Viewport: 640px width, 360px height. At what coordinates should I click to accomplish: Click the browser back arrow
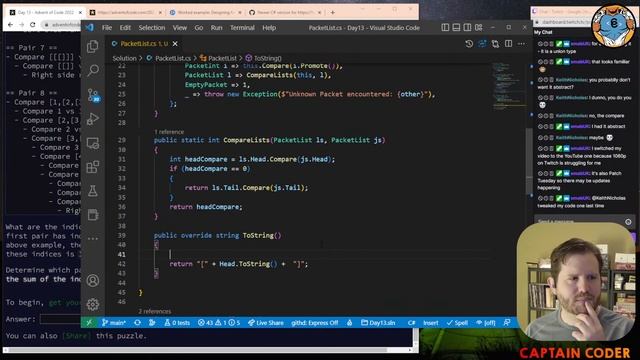[x=11, y=25]
